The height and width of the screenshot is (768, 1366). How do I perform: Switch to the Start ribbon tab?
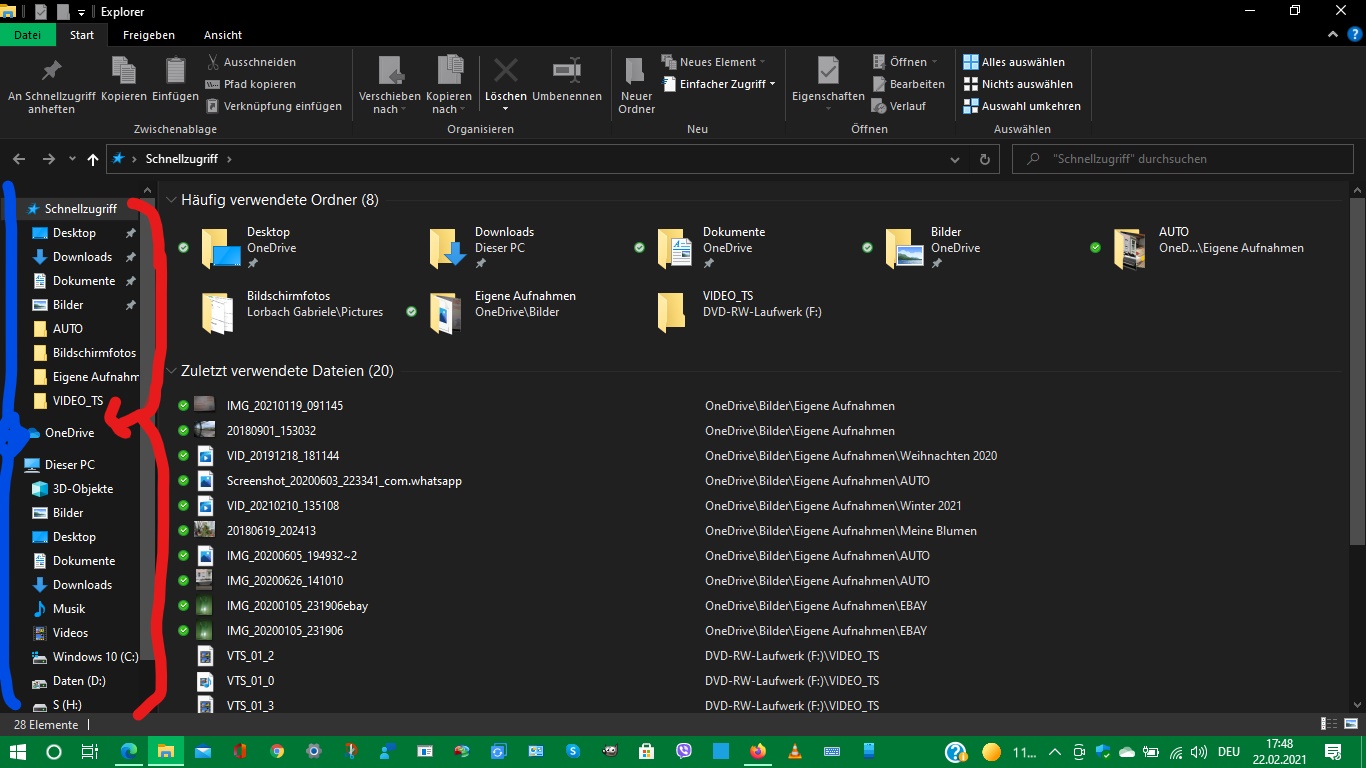coord(82,35)
